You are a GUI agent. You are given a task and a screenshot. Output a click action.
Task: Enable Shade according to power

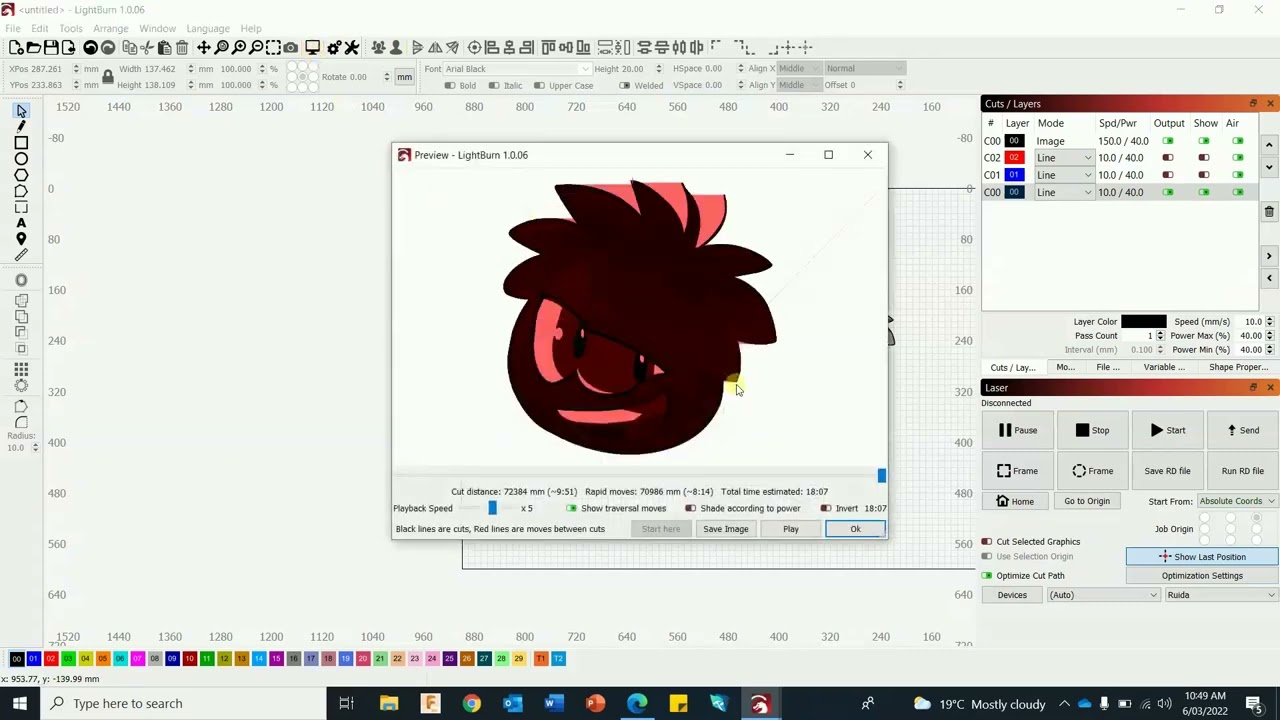691,508
